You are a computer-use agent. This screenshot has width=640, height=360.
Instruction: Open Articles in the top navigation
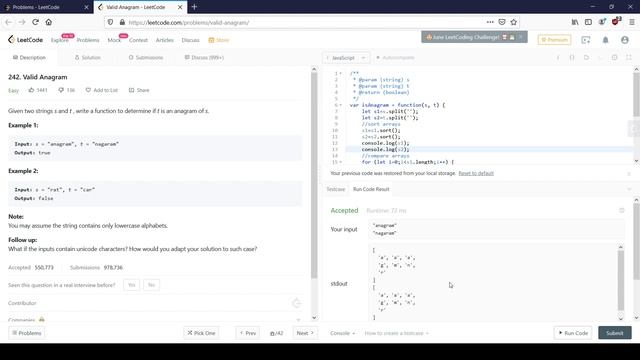pyautogui.click(x=164, y=40)
